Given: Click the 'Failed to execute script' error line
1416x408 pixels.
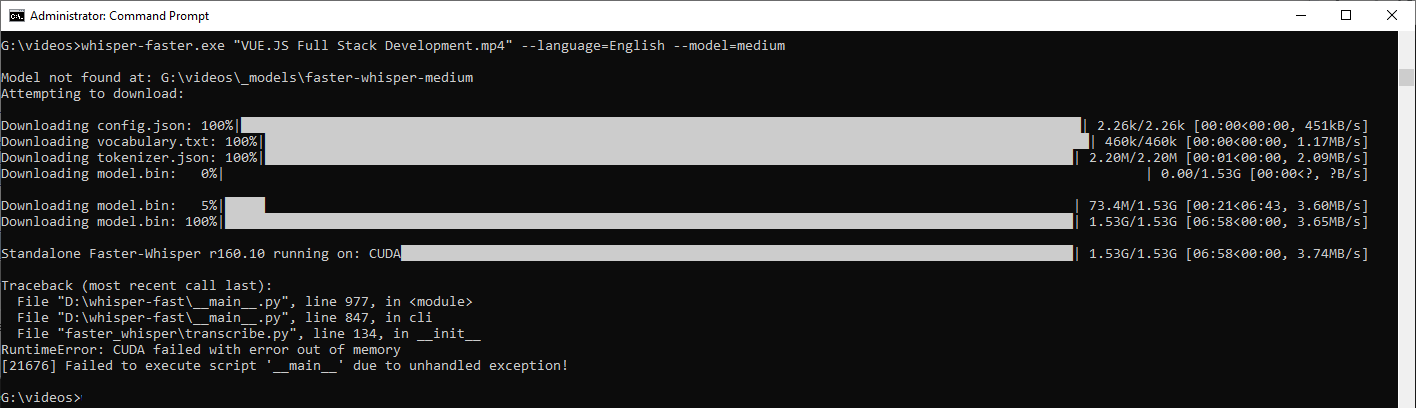Looking at the screenshot, I should coord(285,366).
